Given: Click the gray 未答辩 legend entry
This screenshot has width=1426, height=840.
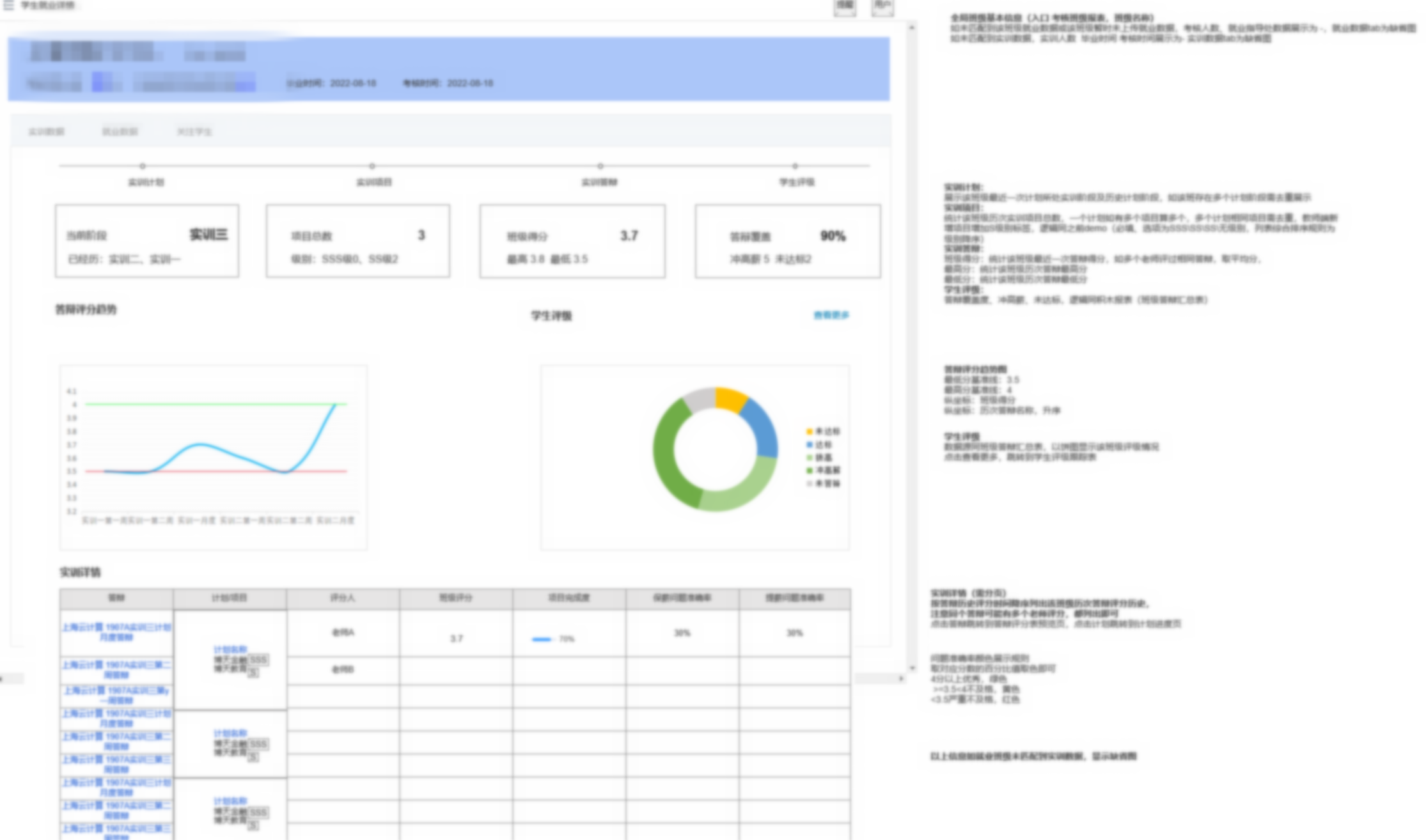Looking at the screenshot, I should coord(823,483).
